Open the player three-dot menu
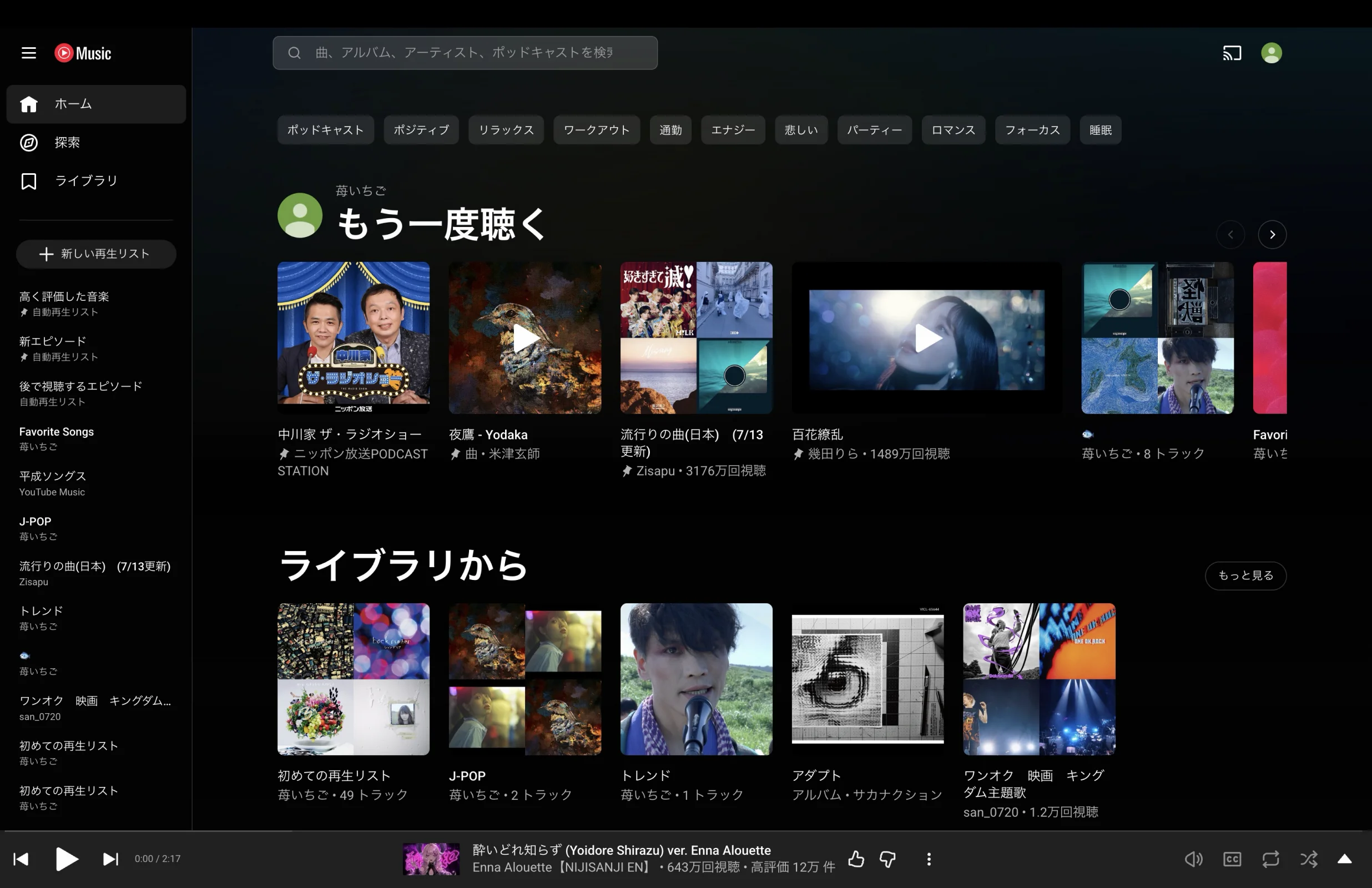 (x=929, y=859)
